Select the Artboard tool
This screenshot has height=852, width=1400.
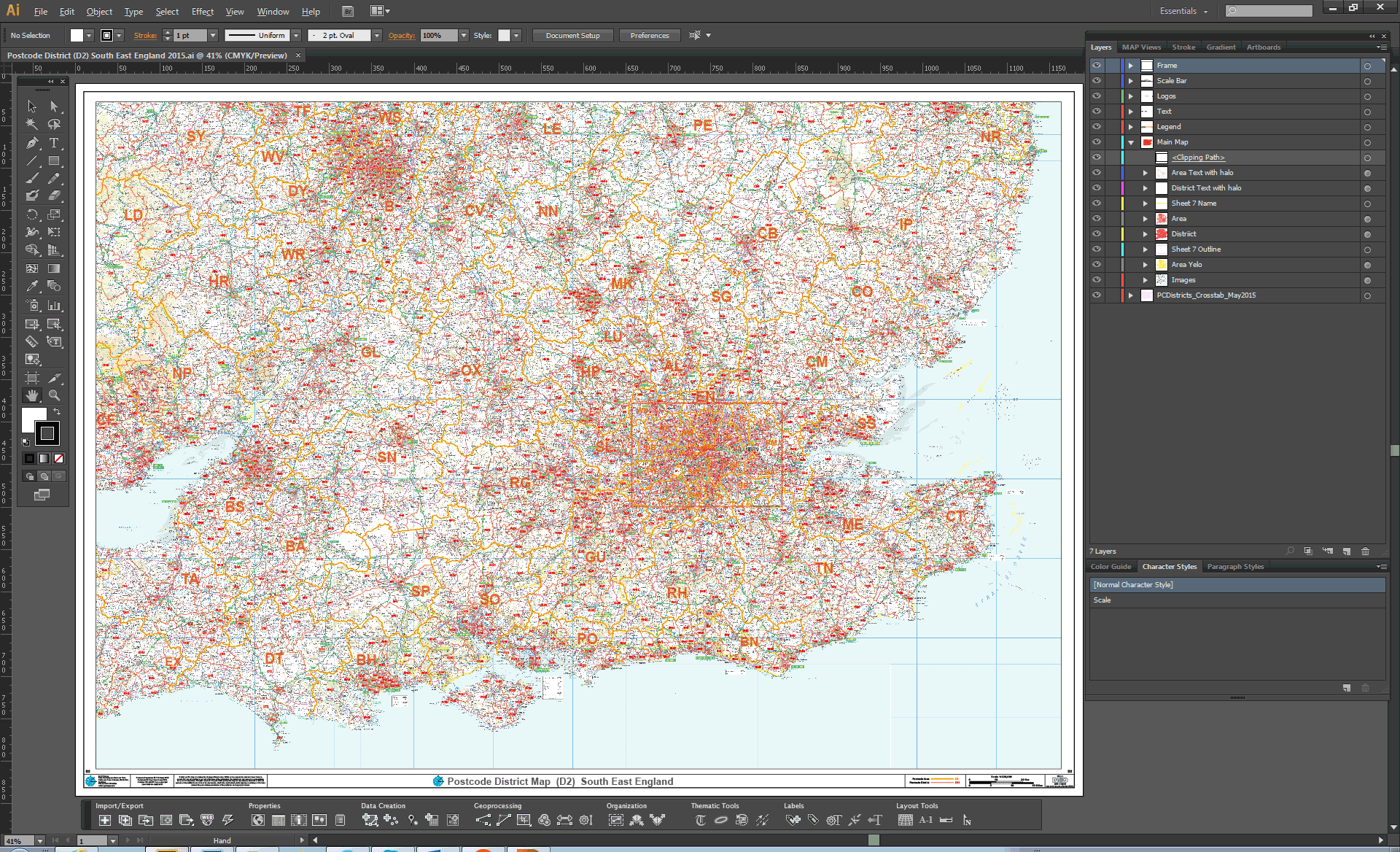[32, 378]
